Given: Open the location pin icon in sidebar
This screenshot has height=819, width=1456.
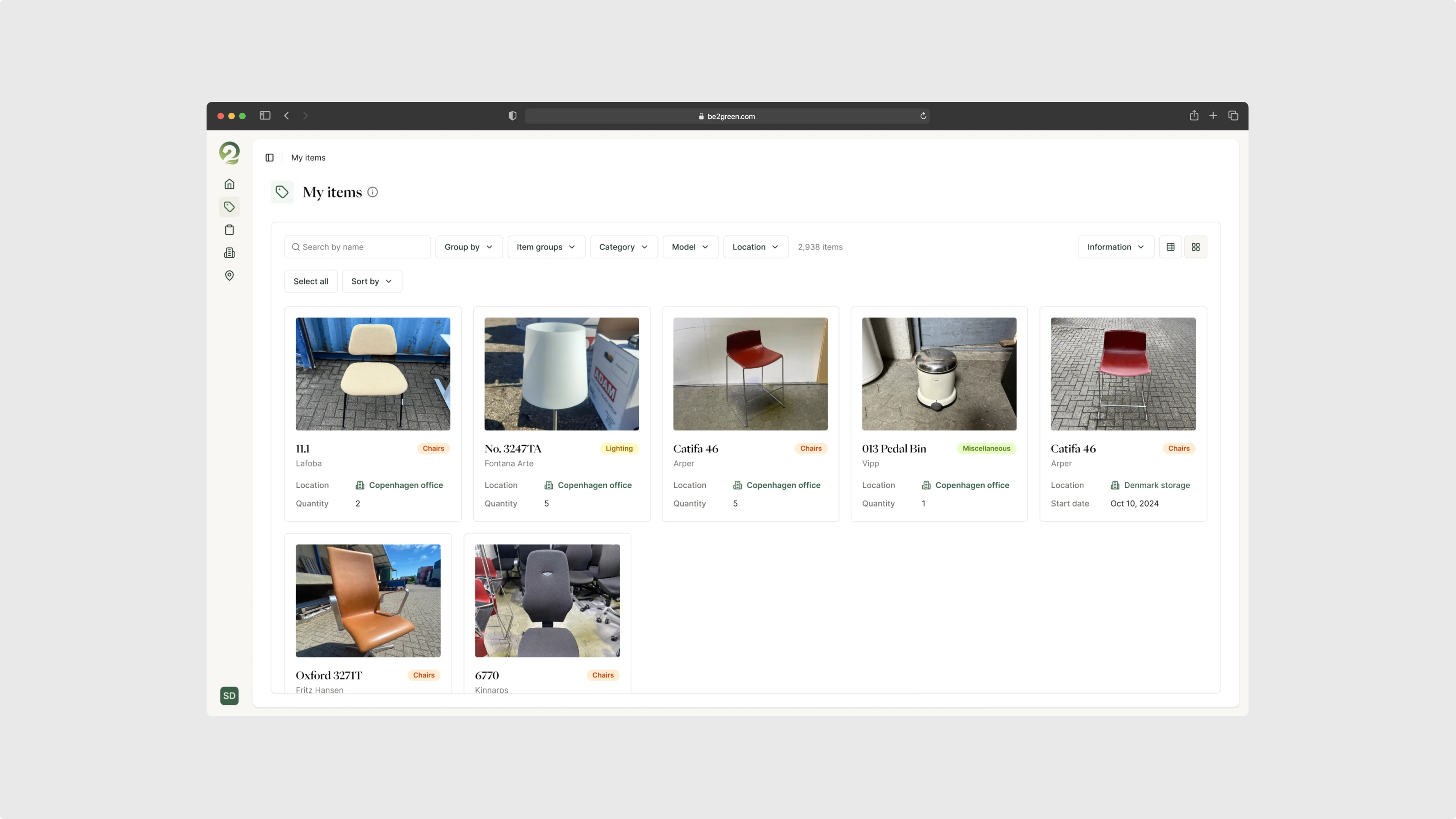Looking at the screenshot, I should [229, 275].
